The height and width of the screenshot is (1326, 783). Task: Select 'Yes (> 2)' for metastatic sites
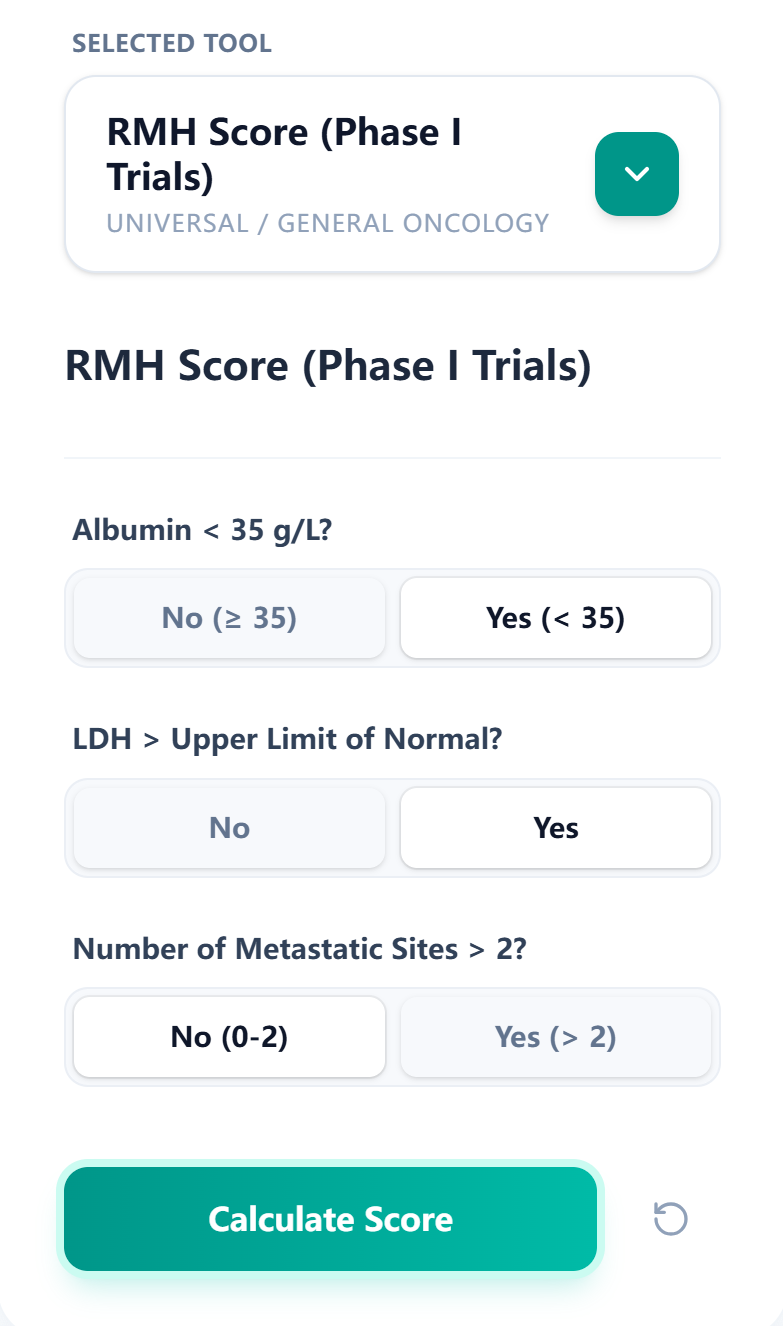(556, 1037)
